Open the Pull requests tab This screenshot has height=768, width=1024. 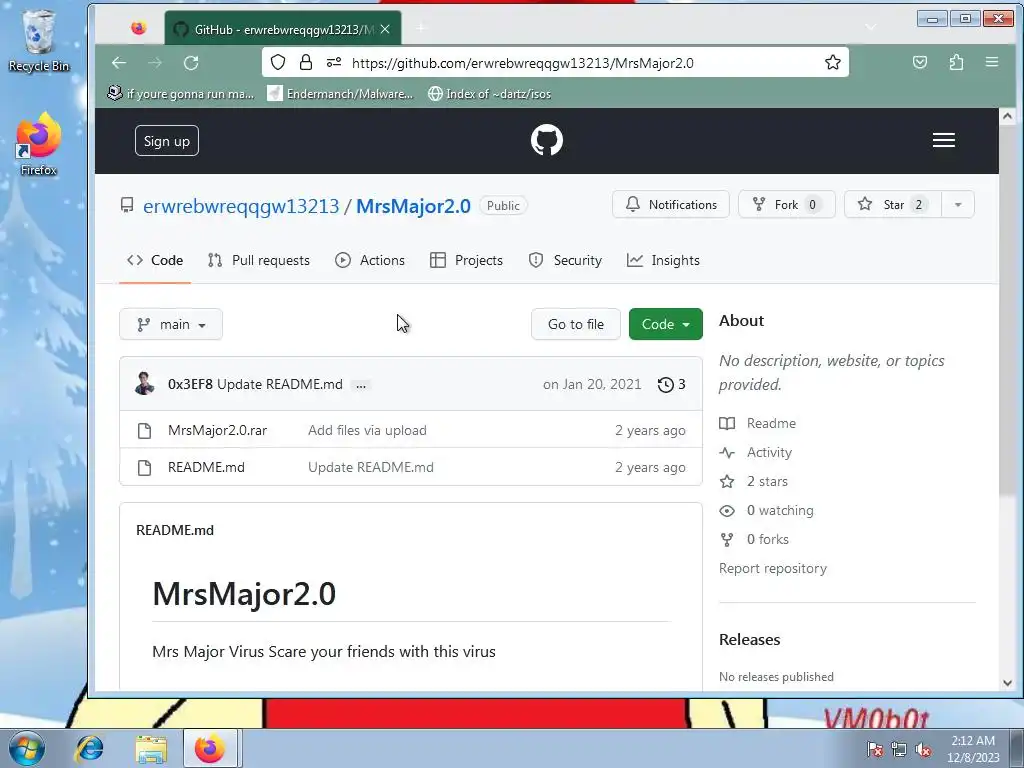[259, 261]
